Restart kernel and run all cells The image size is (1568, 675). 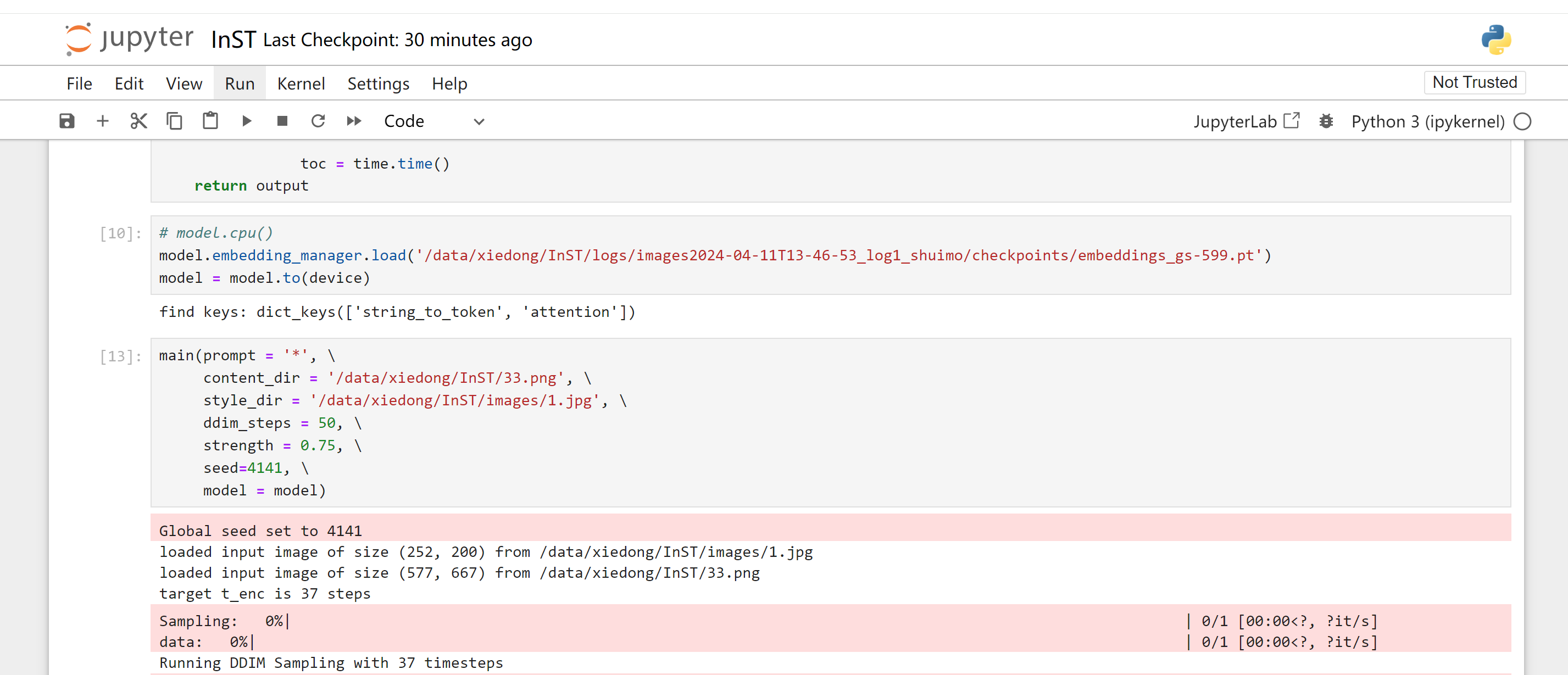[x=354, y=121]
